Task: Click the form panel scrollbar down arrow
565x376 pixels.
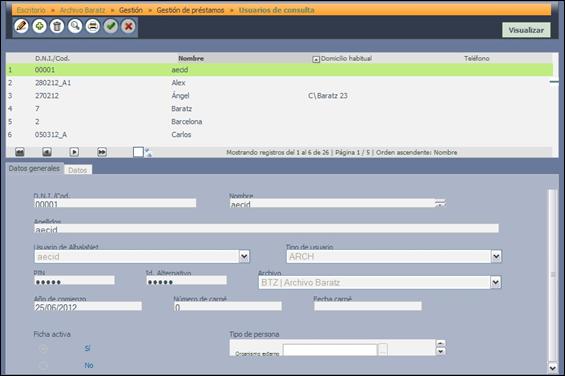Action: [x=552, y=368]
